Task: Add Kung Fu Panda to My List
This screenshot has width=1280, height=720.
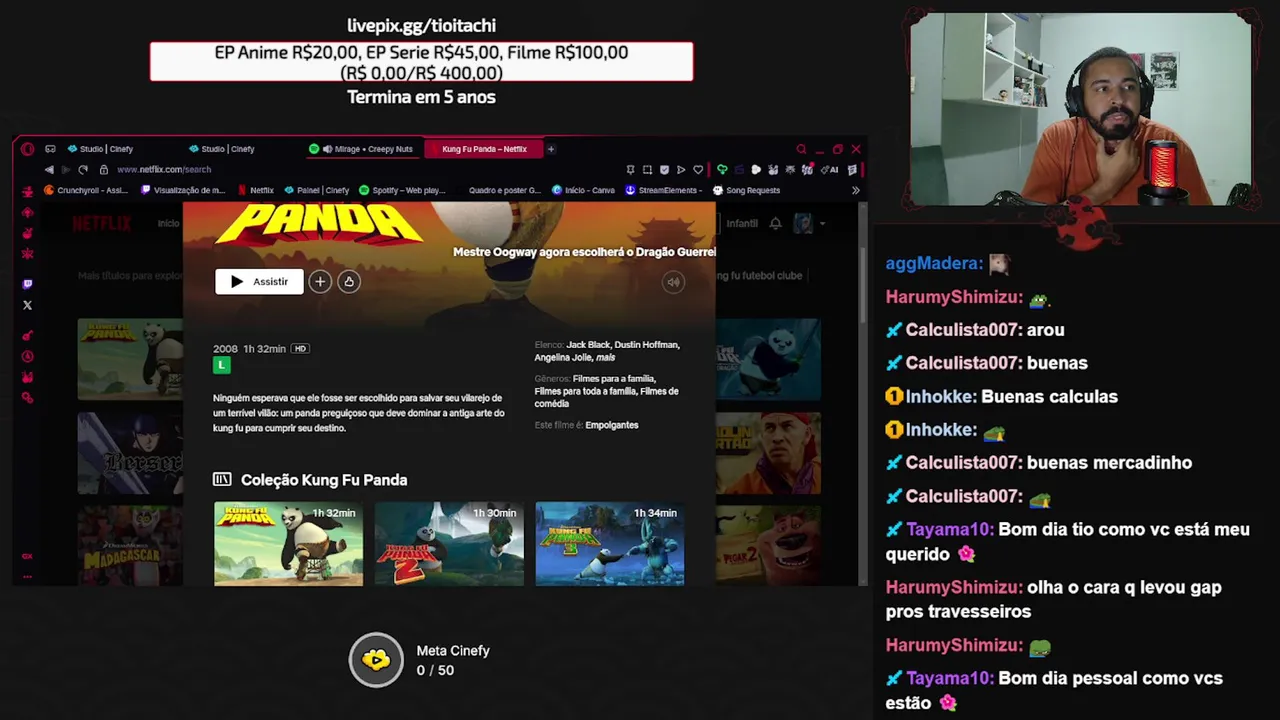Action: [x=320, y=282]
